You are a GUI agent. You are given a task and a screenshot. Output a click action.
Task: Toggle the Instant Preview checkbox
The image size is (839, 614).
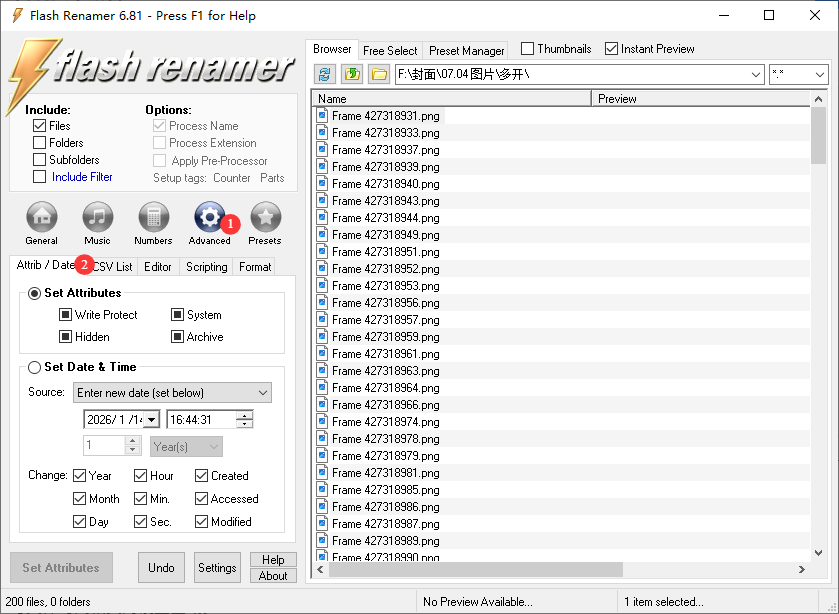click(611, 49)
